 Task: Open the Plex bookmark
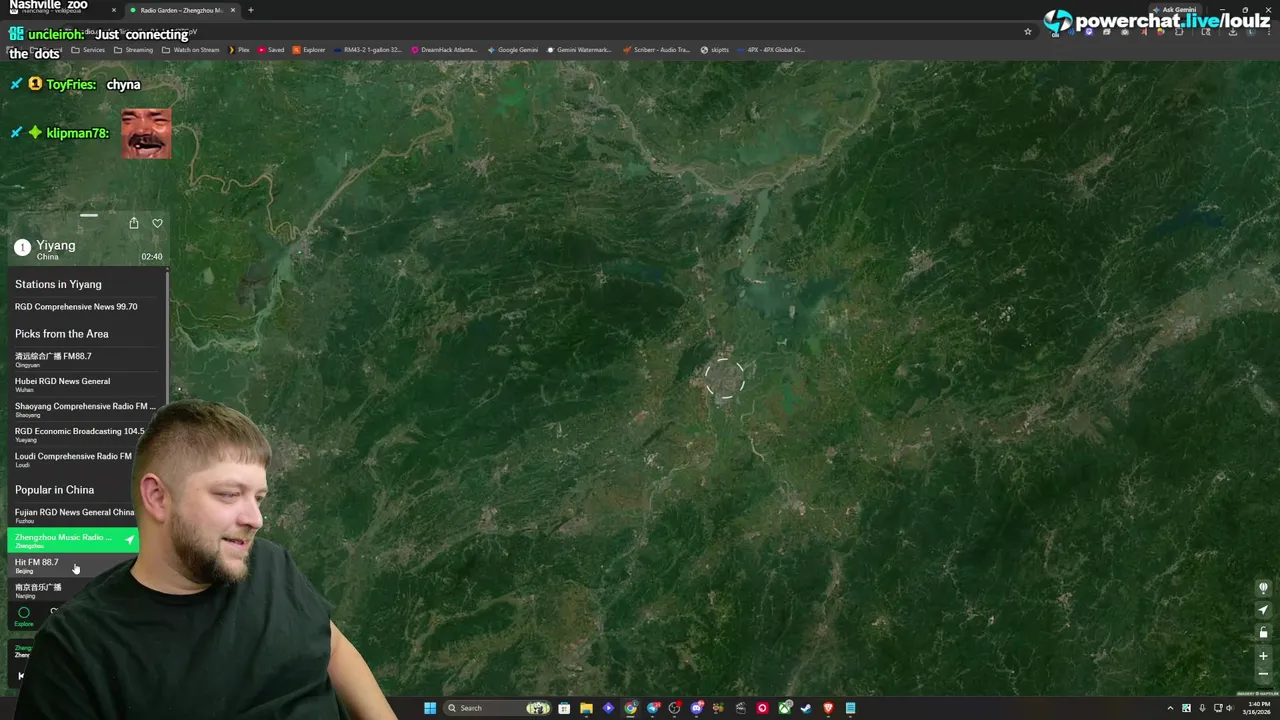pos(239,50)
